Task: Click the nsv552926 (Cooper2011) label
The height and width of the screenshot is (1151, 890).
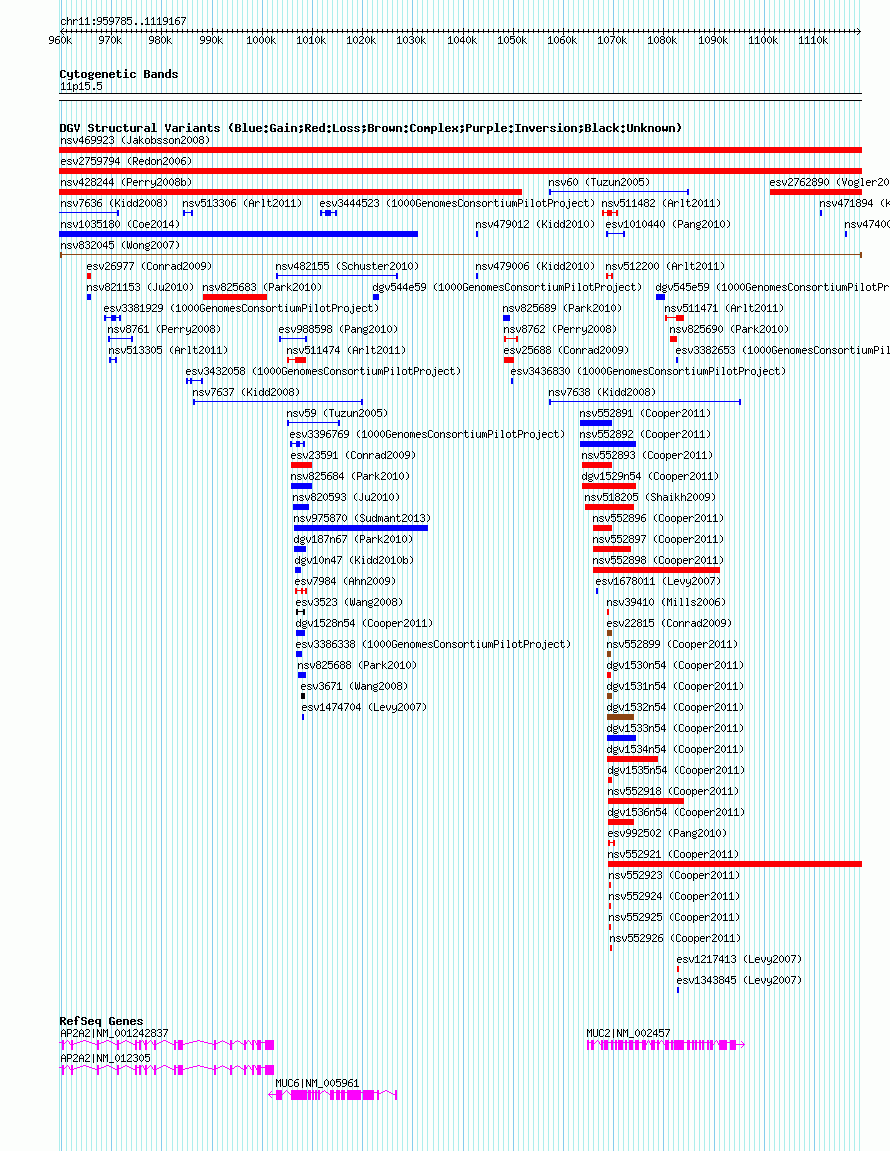Action: (x=676, y=938)
